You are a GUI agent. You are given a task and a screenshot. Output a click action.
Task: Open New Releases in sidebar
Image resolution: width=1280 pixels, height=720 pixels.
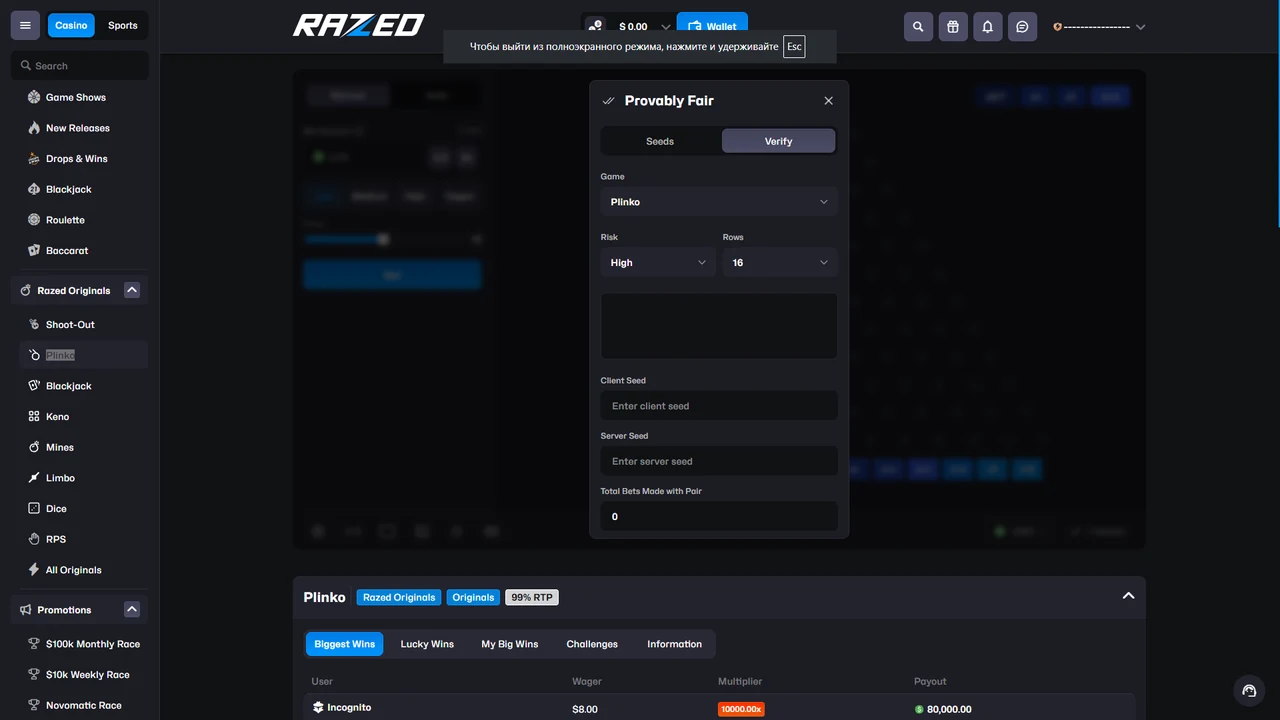point(78,128)
